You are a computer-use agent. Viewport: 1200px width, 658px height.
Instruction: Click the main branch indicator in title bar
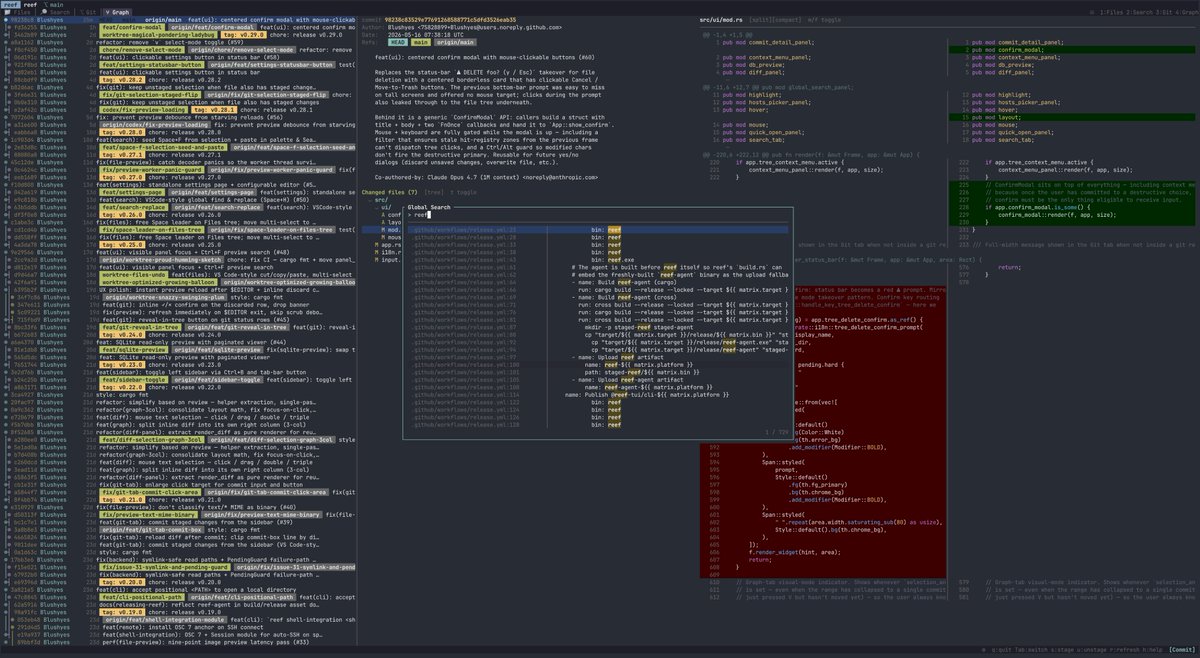tap(54, 4)
